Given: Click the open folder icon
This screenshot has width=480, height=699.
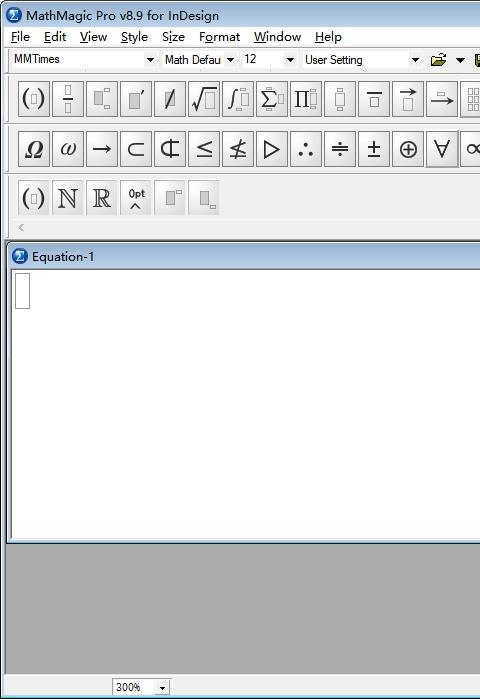Looking at the screenshot, I should tap(439, 60).
